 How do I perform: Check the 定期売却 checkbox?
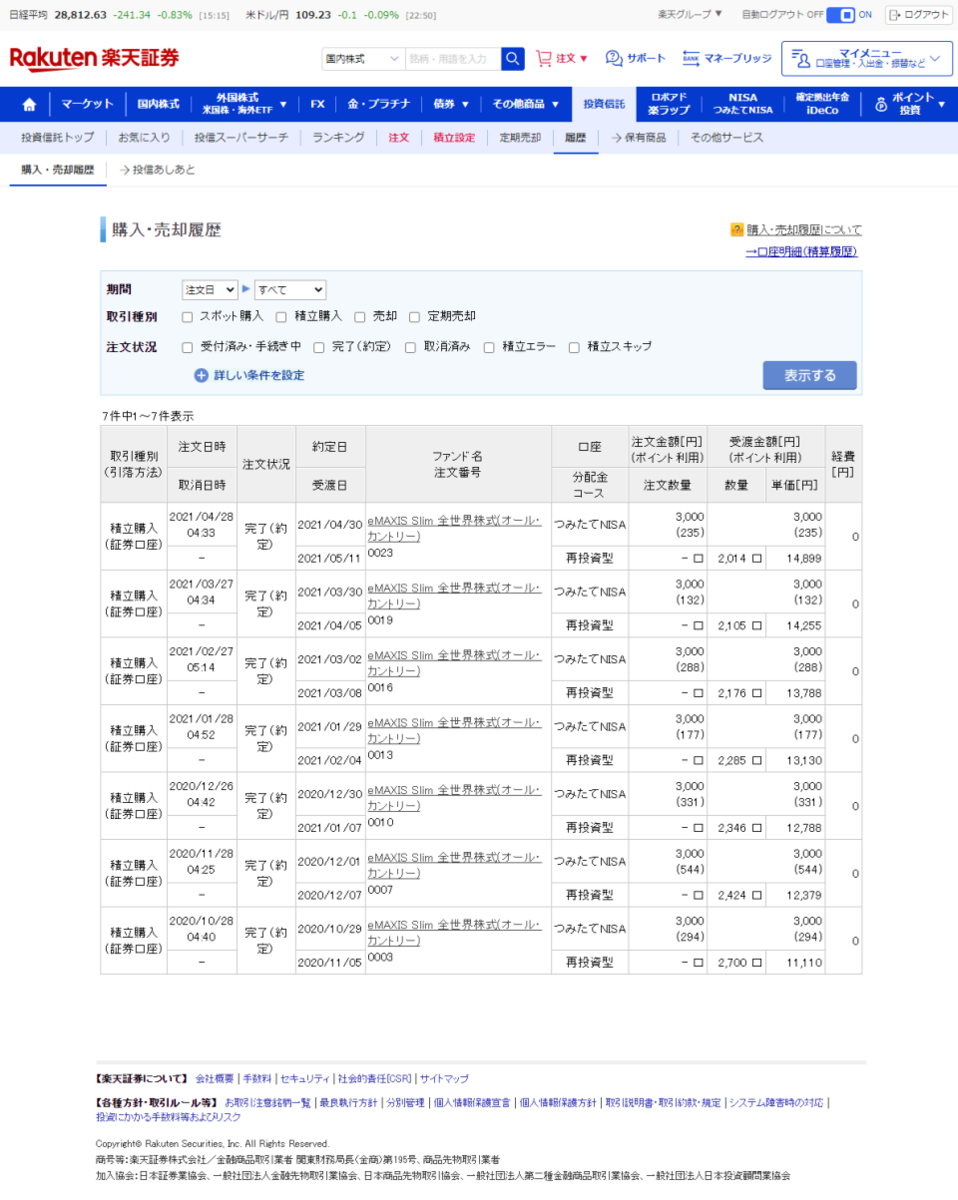click(415, 317)
